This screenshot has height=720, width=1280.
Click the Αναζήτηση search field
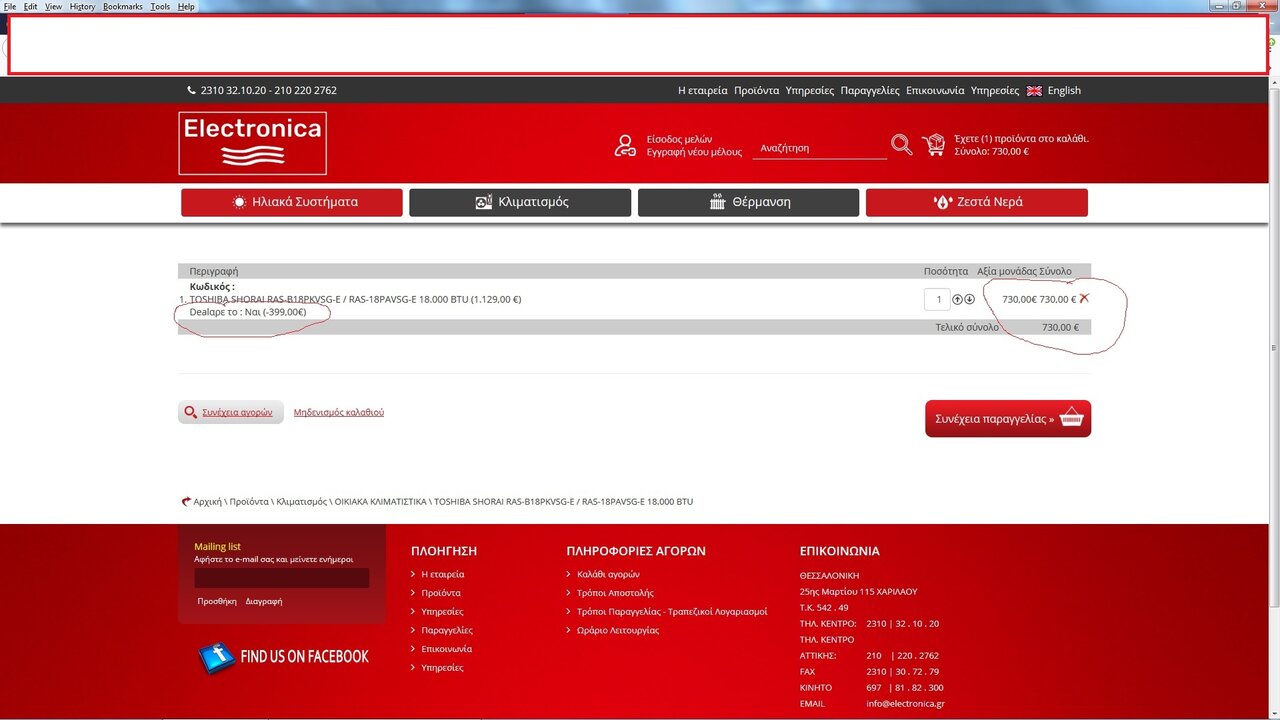click(820, 148)
